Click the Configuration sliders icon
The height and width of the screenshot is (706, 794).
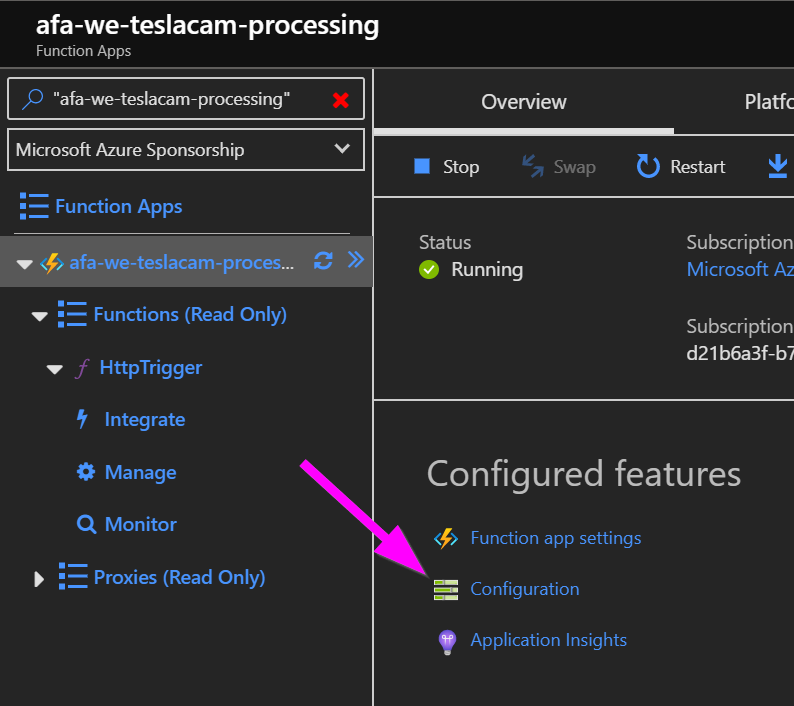(x=446, y=590)
